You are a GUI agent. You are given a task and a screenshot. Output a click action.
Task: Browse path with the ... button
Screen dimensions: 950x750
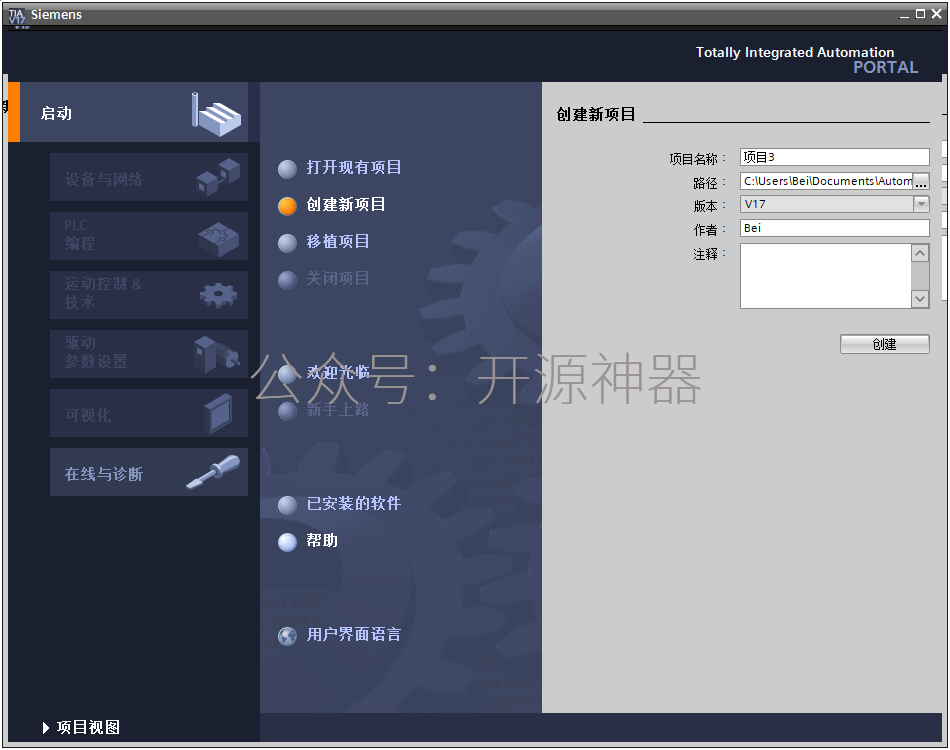(x=921, y=181)
